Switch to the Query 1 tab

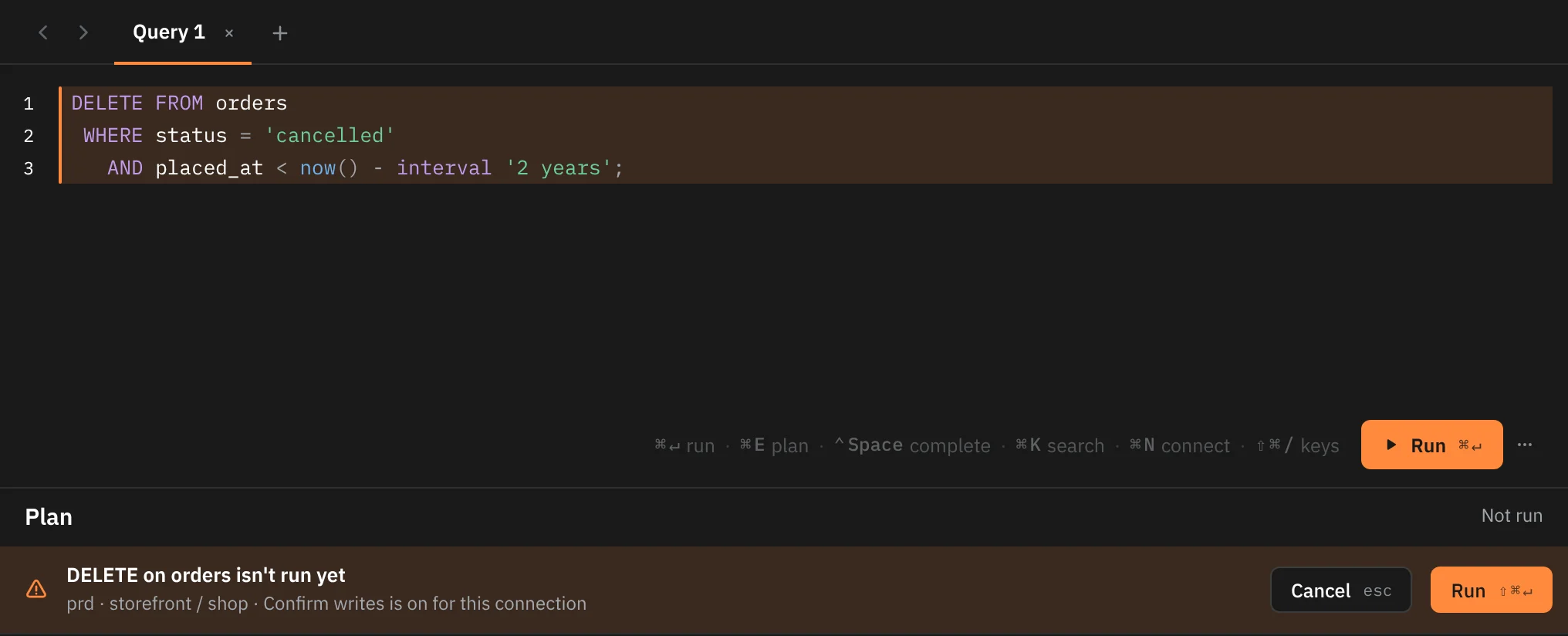[169, 32]
